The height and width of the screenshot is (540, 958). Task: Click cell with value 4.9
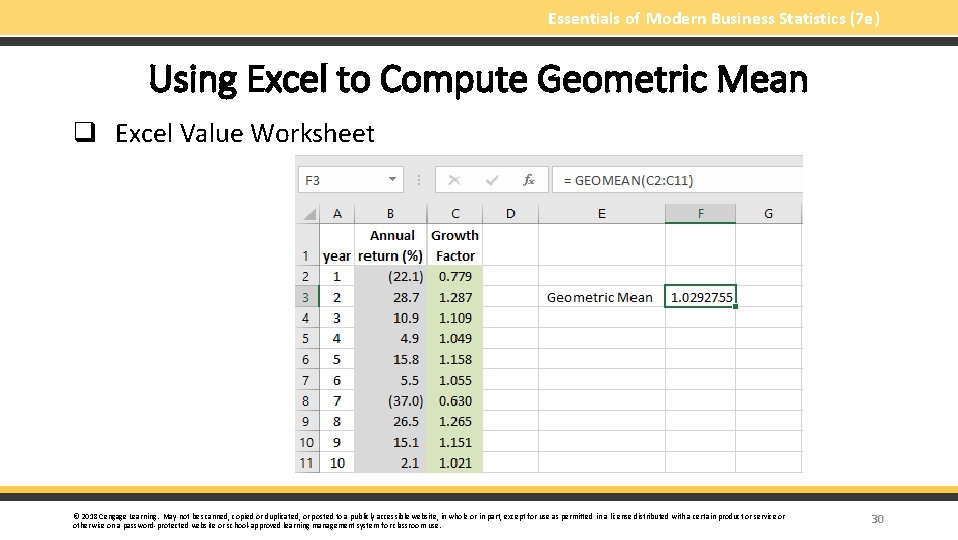pyautogui.click(x=390, y=338)
